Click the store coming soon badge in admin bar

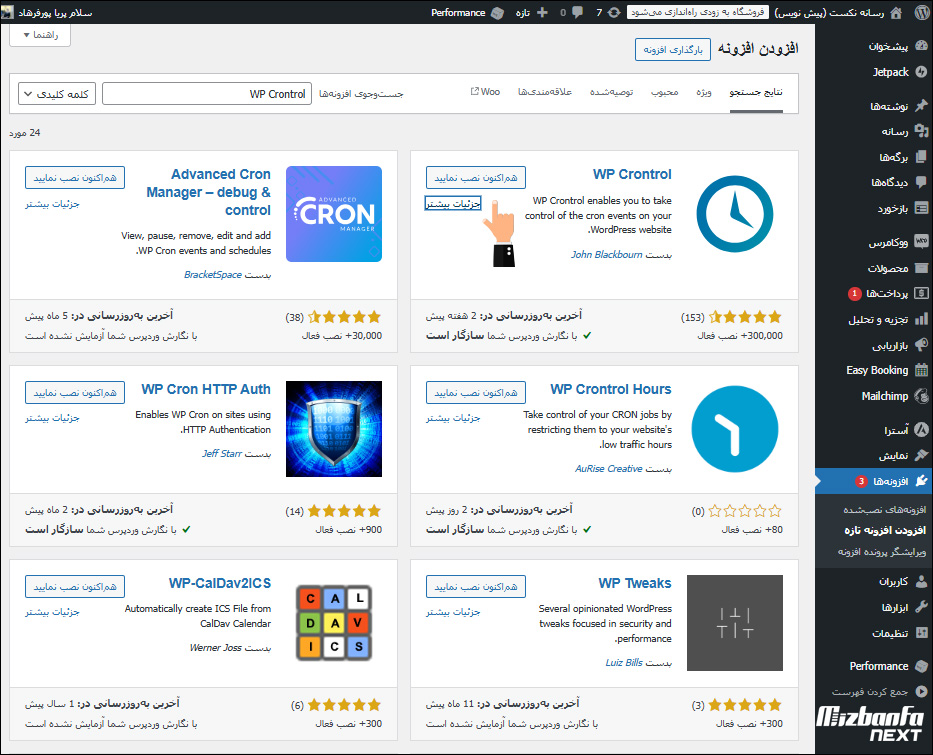698,12
